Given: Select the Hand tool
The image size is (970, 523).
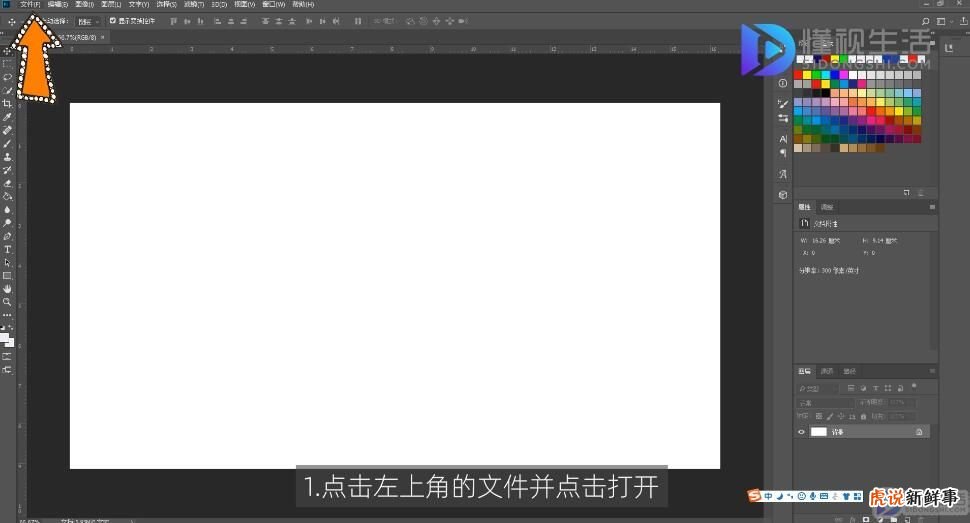Looking at the screenshot, I should coord(7,289).
